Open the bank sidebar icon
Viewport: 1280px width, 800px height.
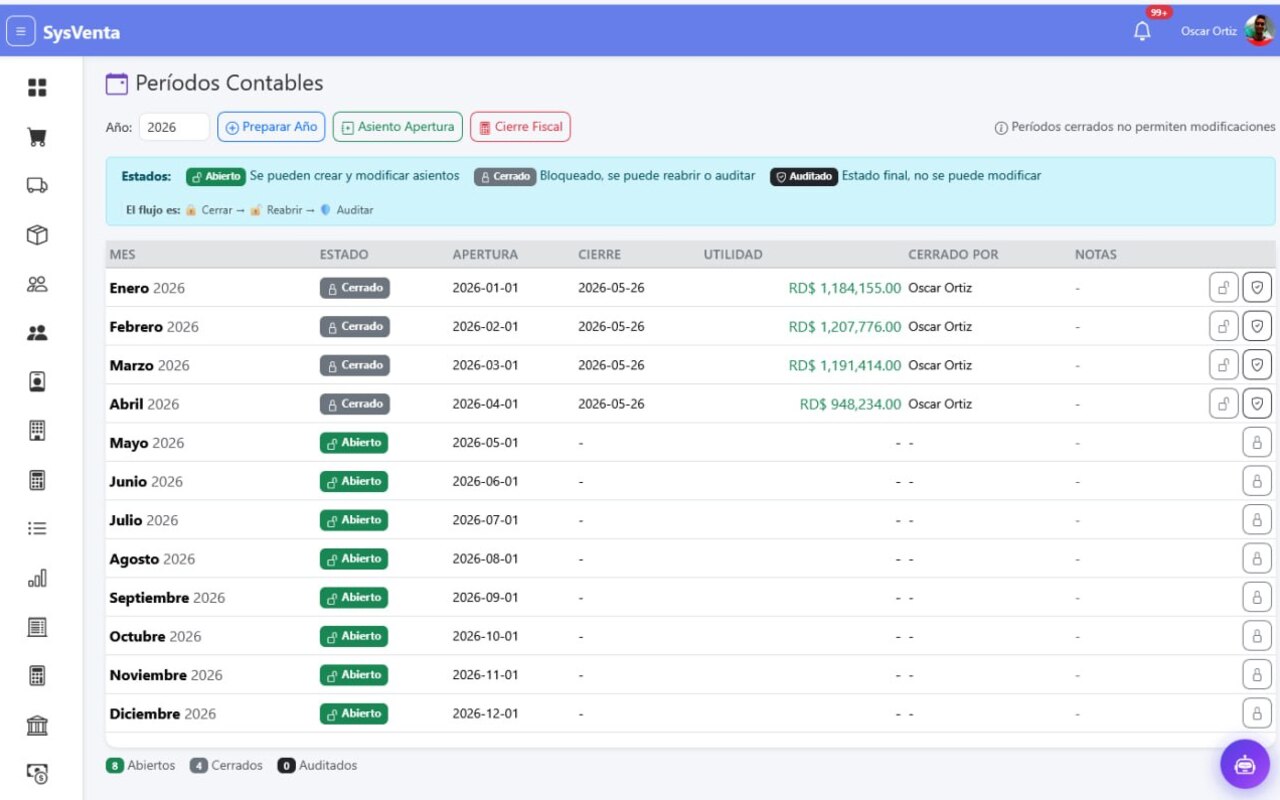pos(37,725)
